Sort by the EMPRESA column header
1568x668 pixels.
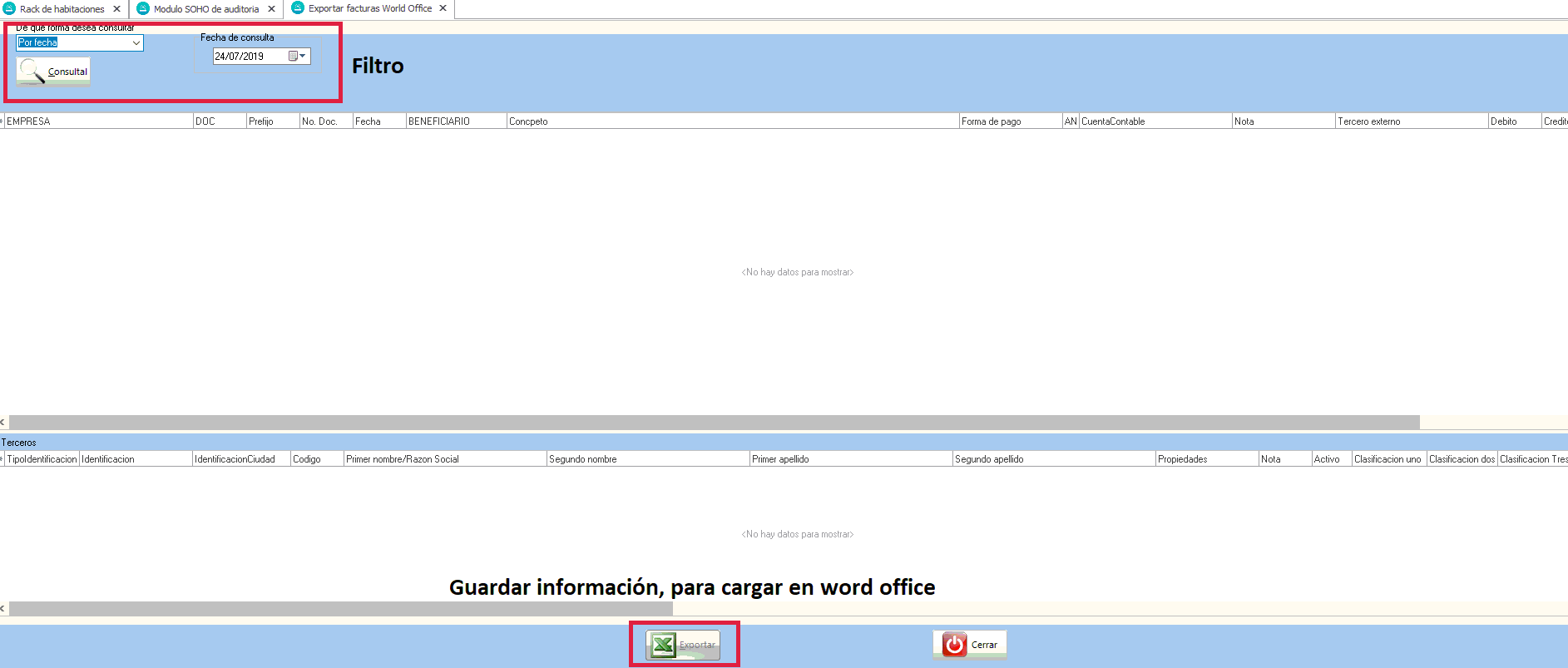[98, 121]
